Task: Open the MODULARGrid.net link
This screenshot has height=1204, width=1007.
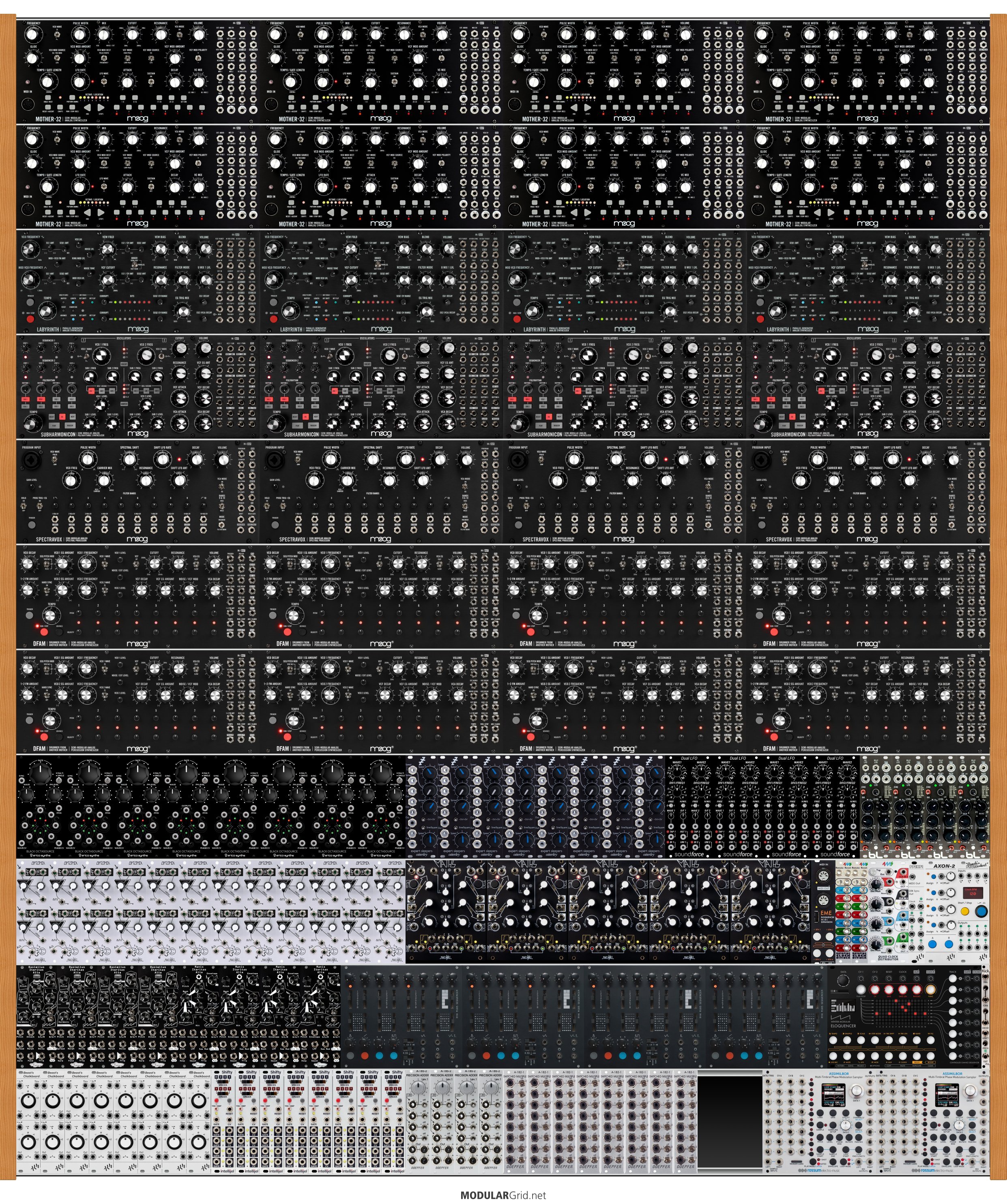Action: click(503, 1195)
